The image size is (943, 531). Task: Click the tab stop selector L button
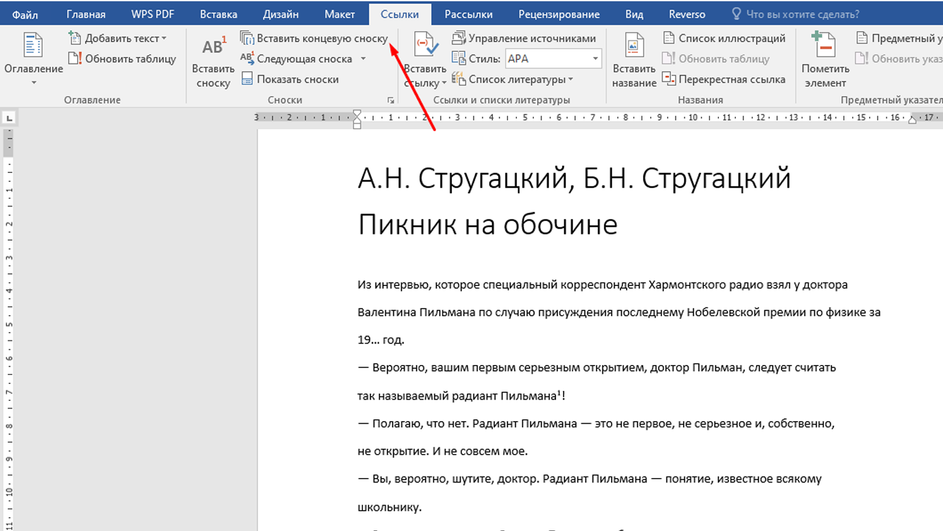pyautogui.click(x=9, y=118)
